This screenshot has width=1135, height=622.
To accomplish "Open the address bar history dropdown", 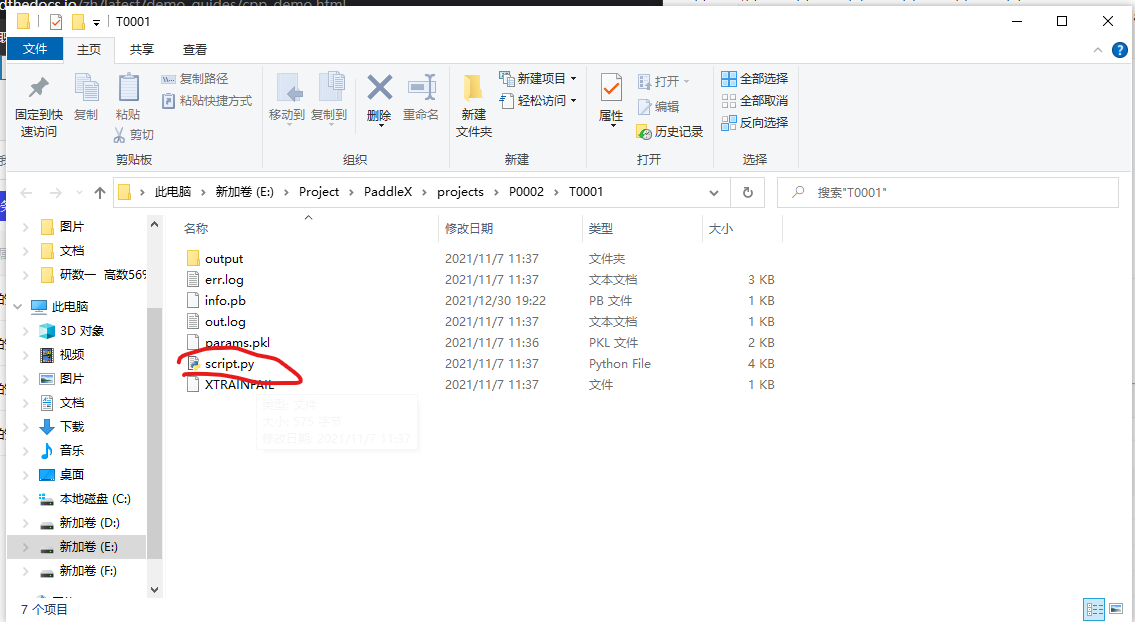I will click(x=713, y=192).
